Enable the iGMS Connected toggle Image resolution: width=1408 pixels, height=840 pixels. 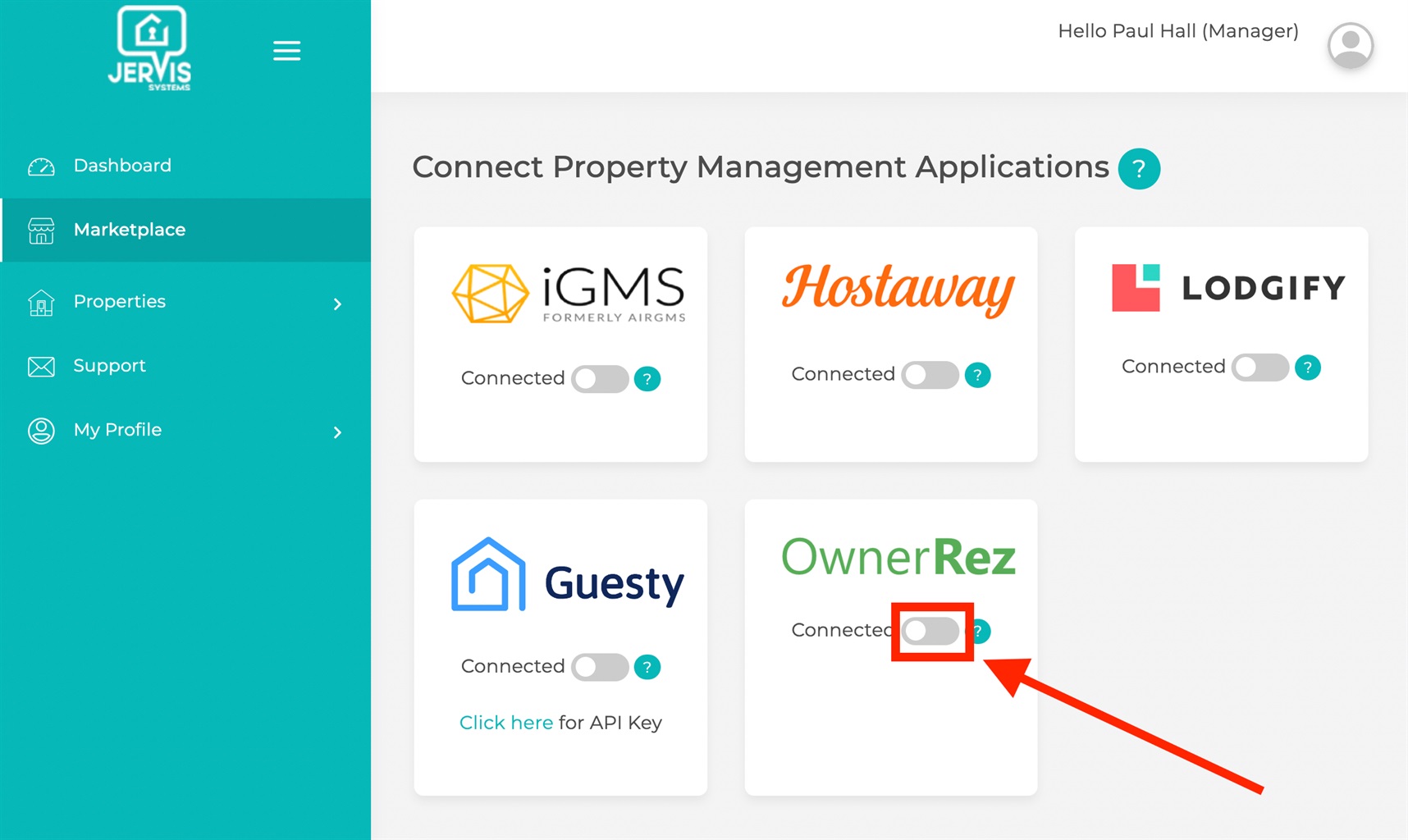[599, 378]
